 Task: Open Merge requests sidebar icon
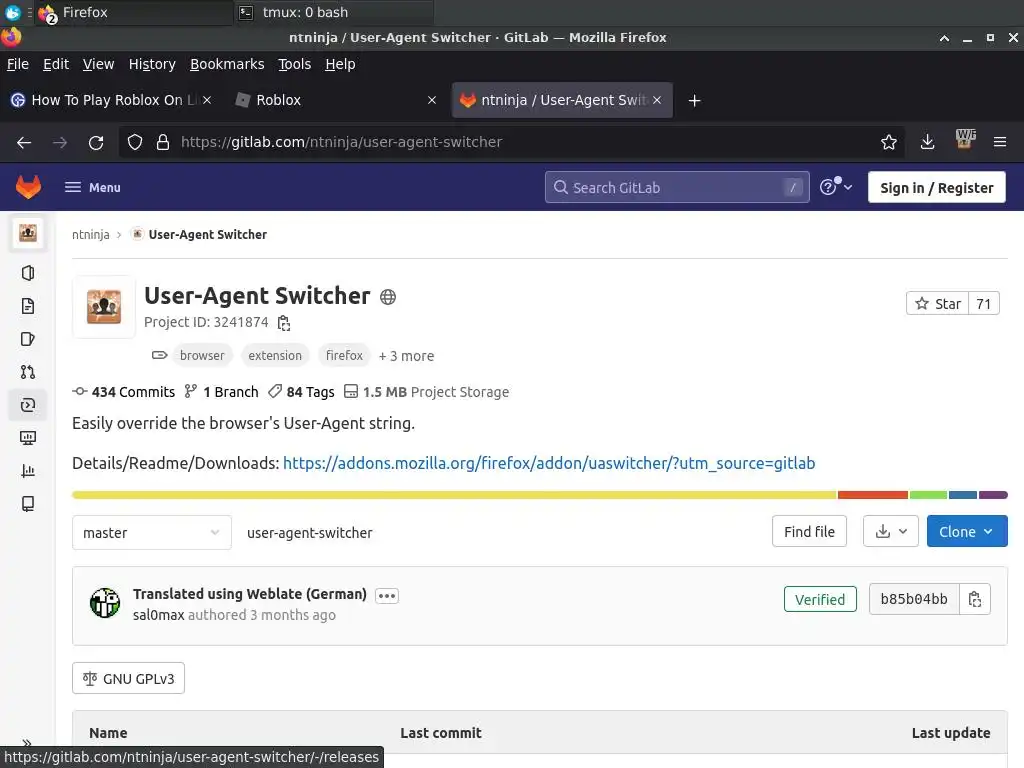tap(27, 372)
